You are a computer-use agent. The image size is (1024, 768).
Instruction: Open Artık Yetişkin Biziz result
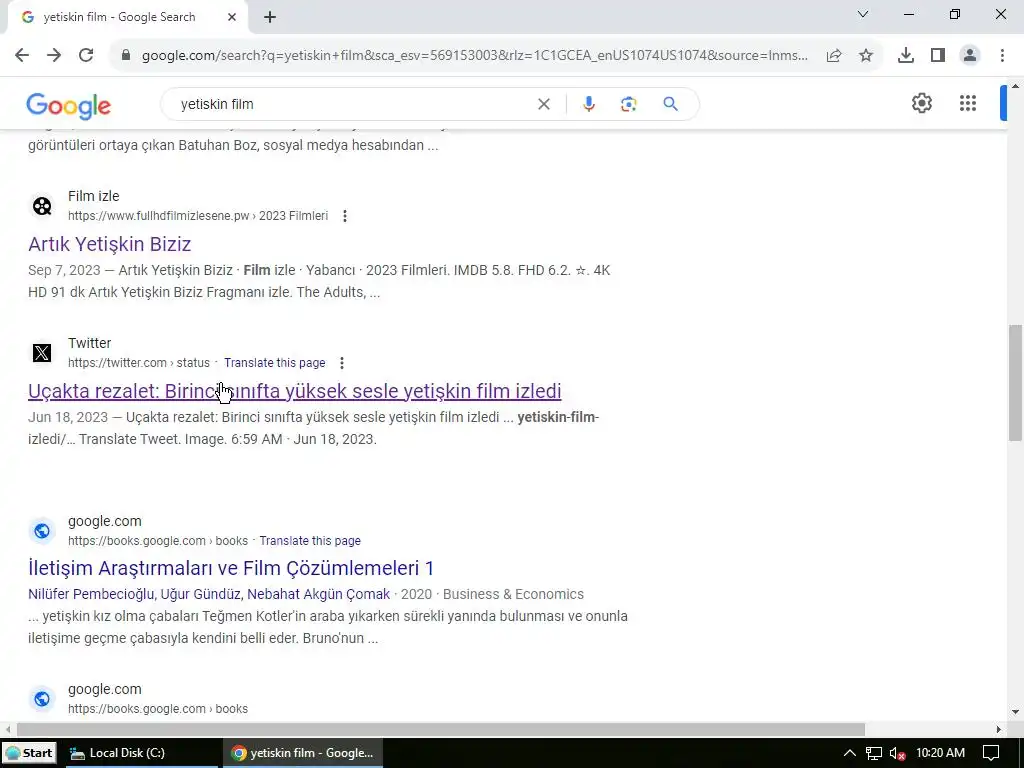click(110, 244)
